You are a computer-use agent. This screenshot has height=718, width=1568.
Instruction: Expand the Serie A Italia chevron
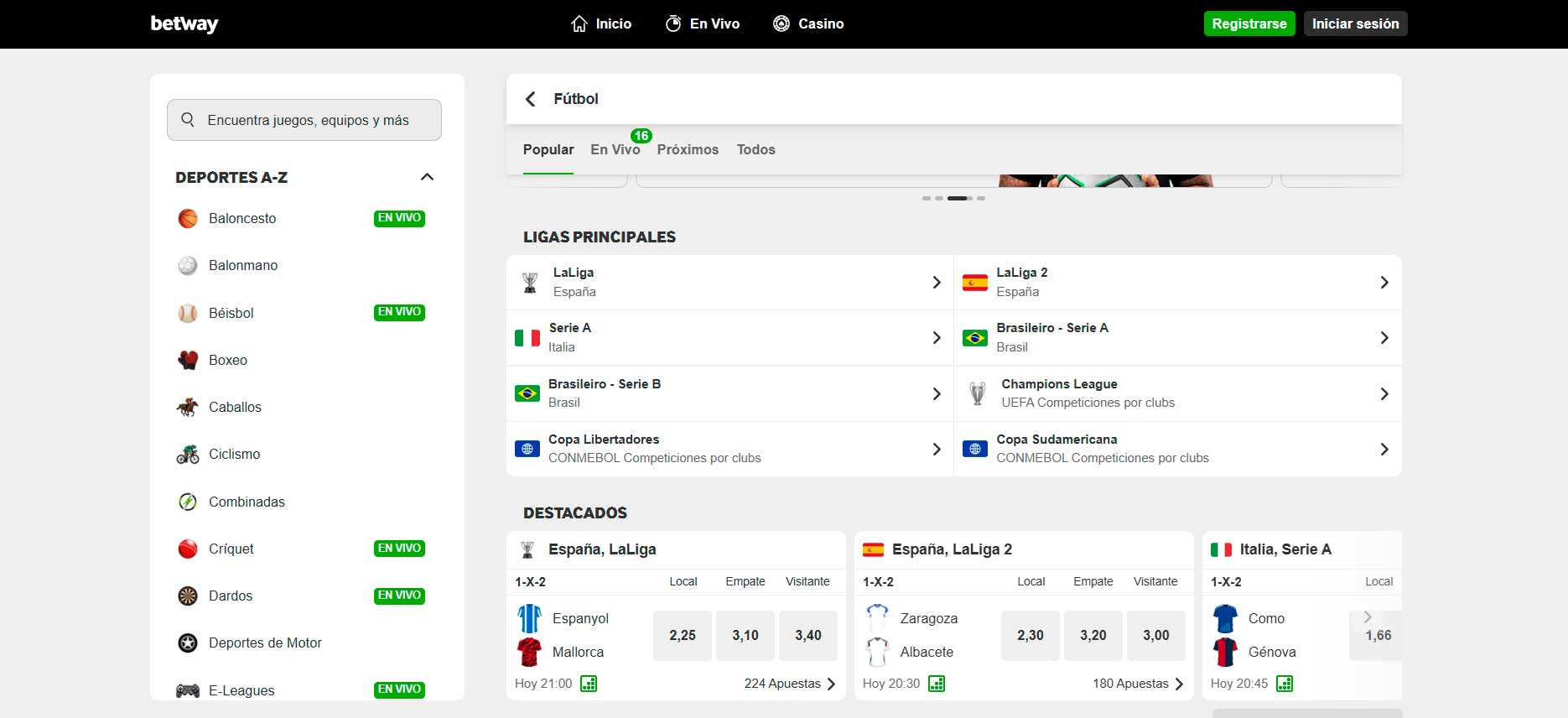(x=937, y=338)
